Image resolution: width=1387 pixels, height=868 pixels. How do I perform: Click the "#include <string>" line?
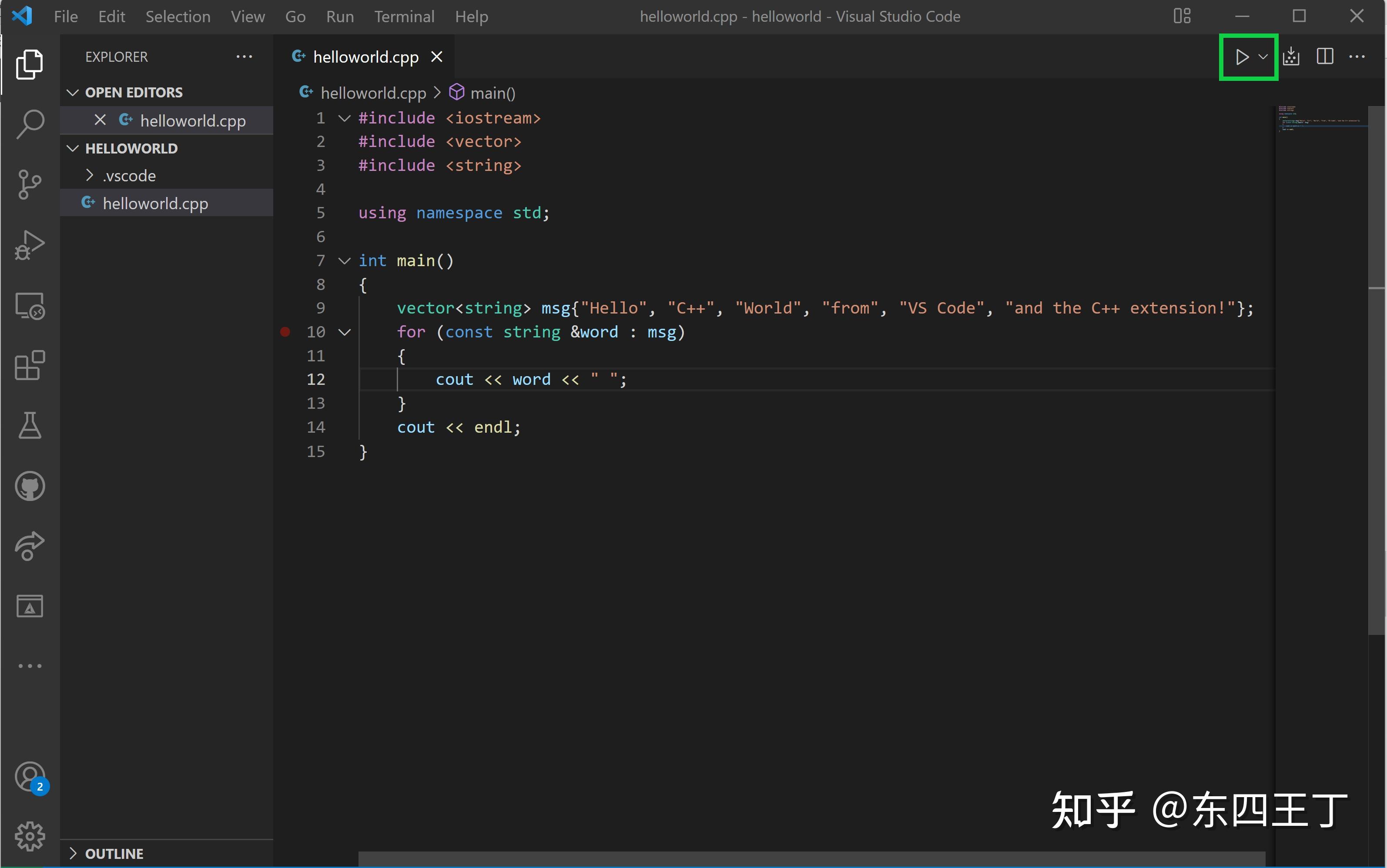click(x=440, y=166)
